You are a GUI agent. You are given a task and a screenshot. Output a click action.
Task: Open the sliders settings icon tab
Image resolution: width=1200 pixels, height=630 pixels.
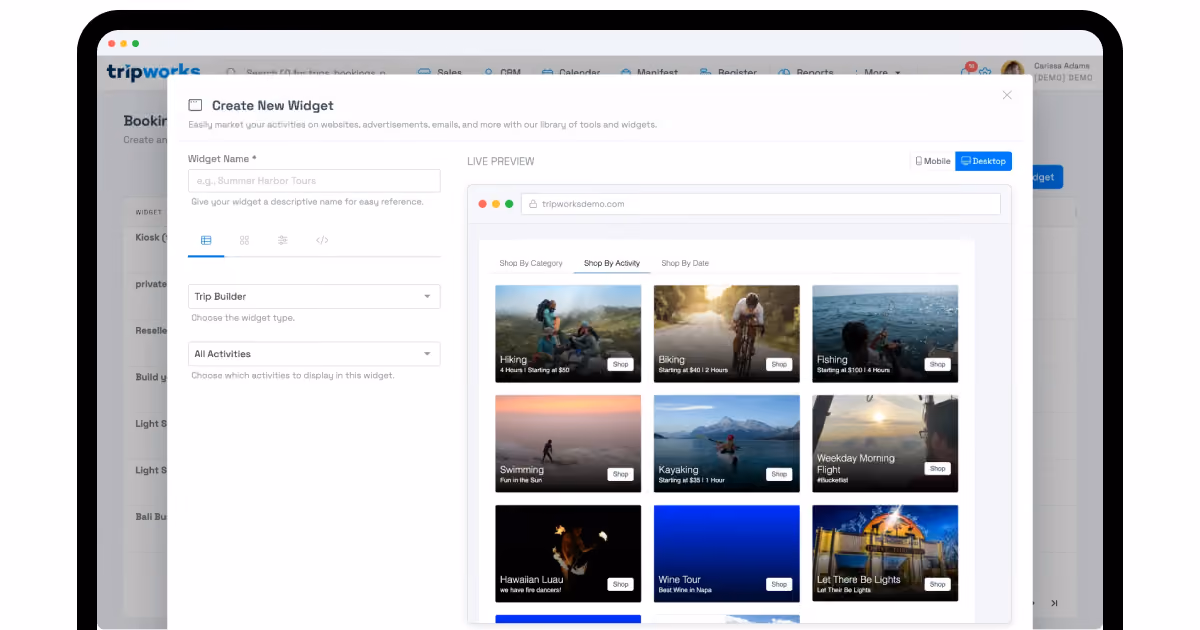(283, 240)
